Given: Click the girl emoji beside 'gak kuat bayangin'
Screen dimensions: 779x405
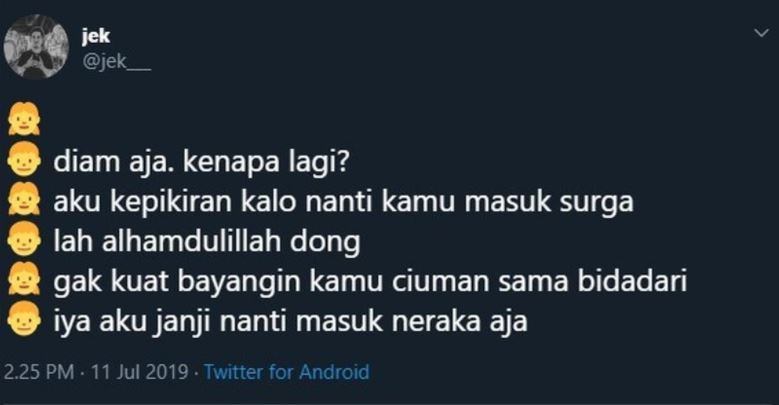Looking at the screenshot, I should [x=24, y=278].
